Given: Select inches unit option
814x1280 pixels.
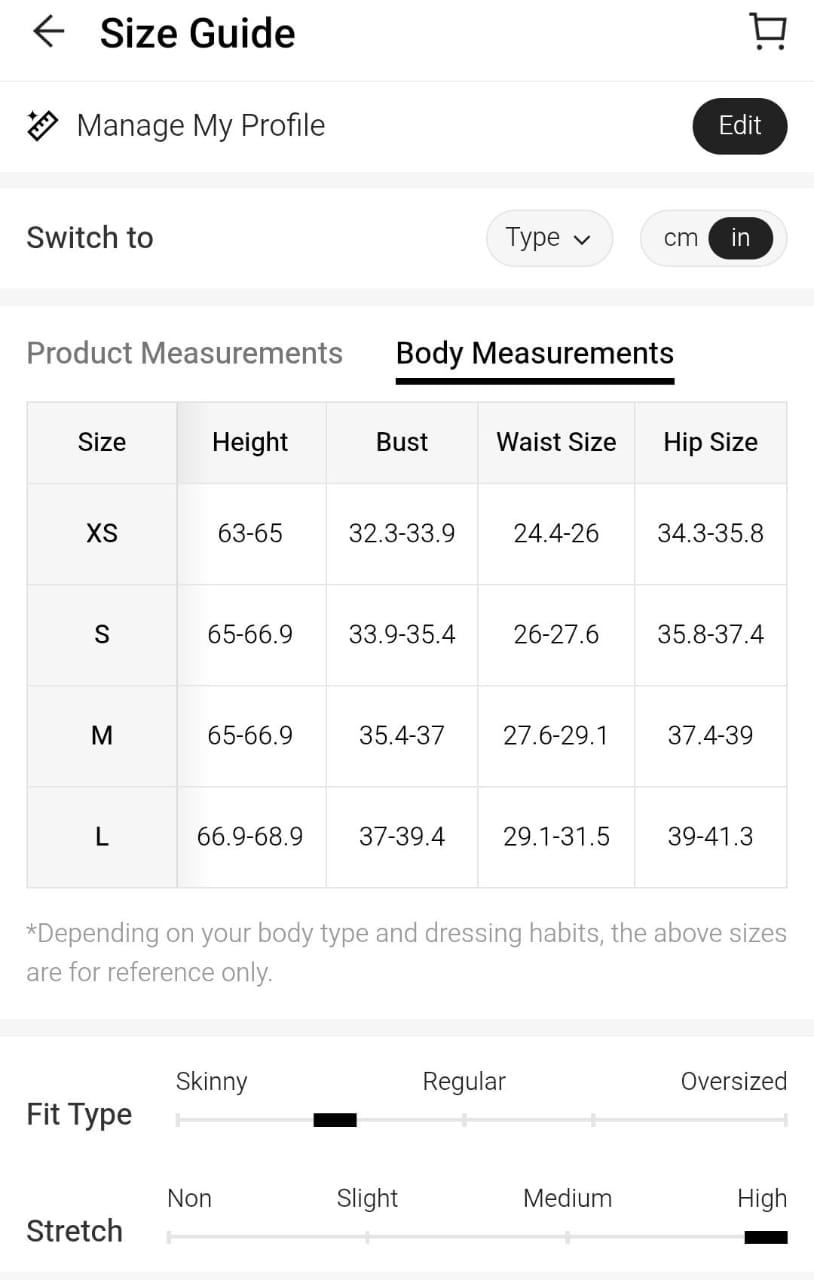Looking at the screenshot, I should (740, 238).
